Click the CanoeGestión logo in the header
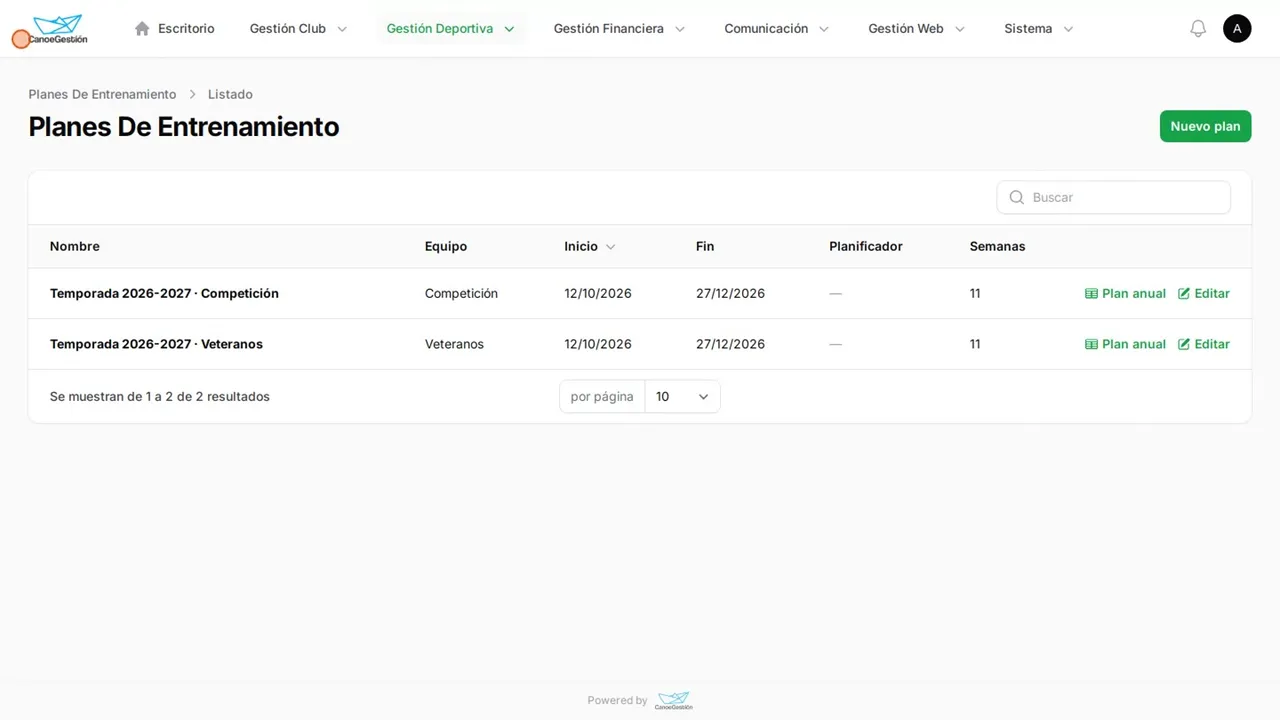This screenshot has width=1280, height=720. click(x=59, y=29)
